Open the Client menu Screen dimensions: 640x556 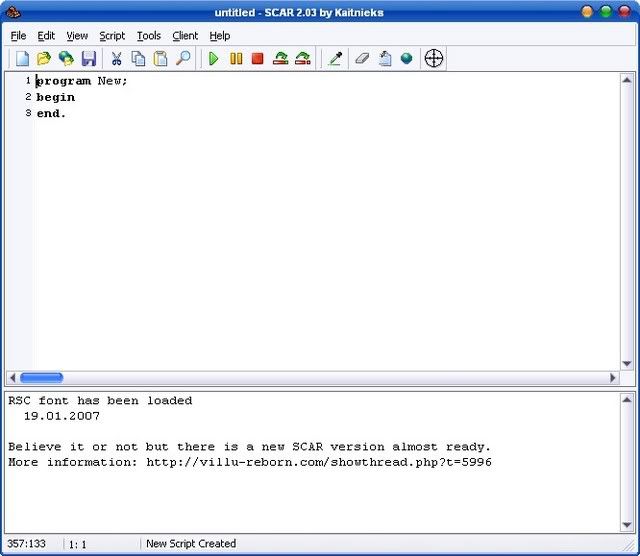185,36
